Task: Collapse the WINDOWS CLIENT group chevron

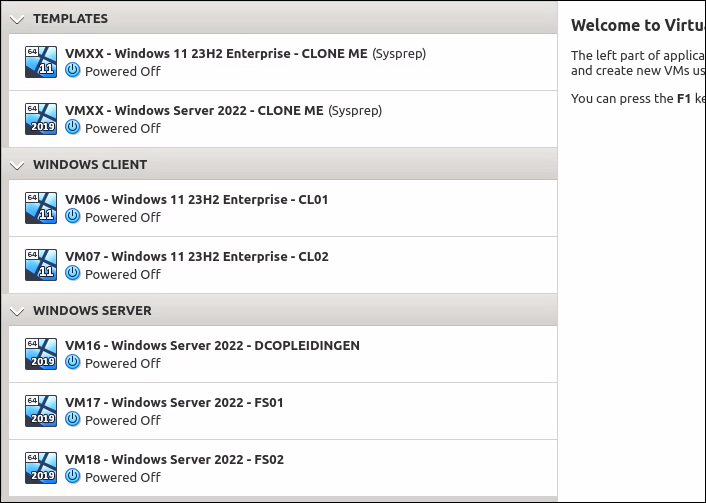Action: coord(17,165)
